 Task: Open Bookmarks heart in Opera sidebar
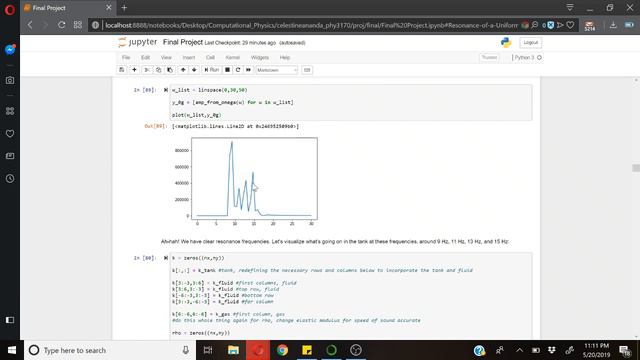[x=10, y=133]
